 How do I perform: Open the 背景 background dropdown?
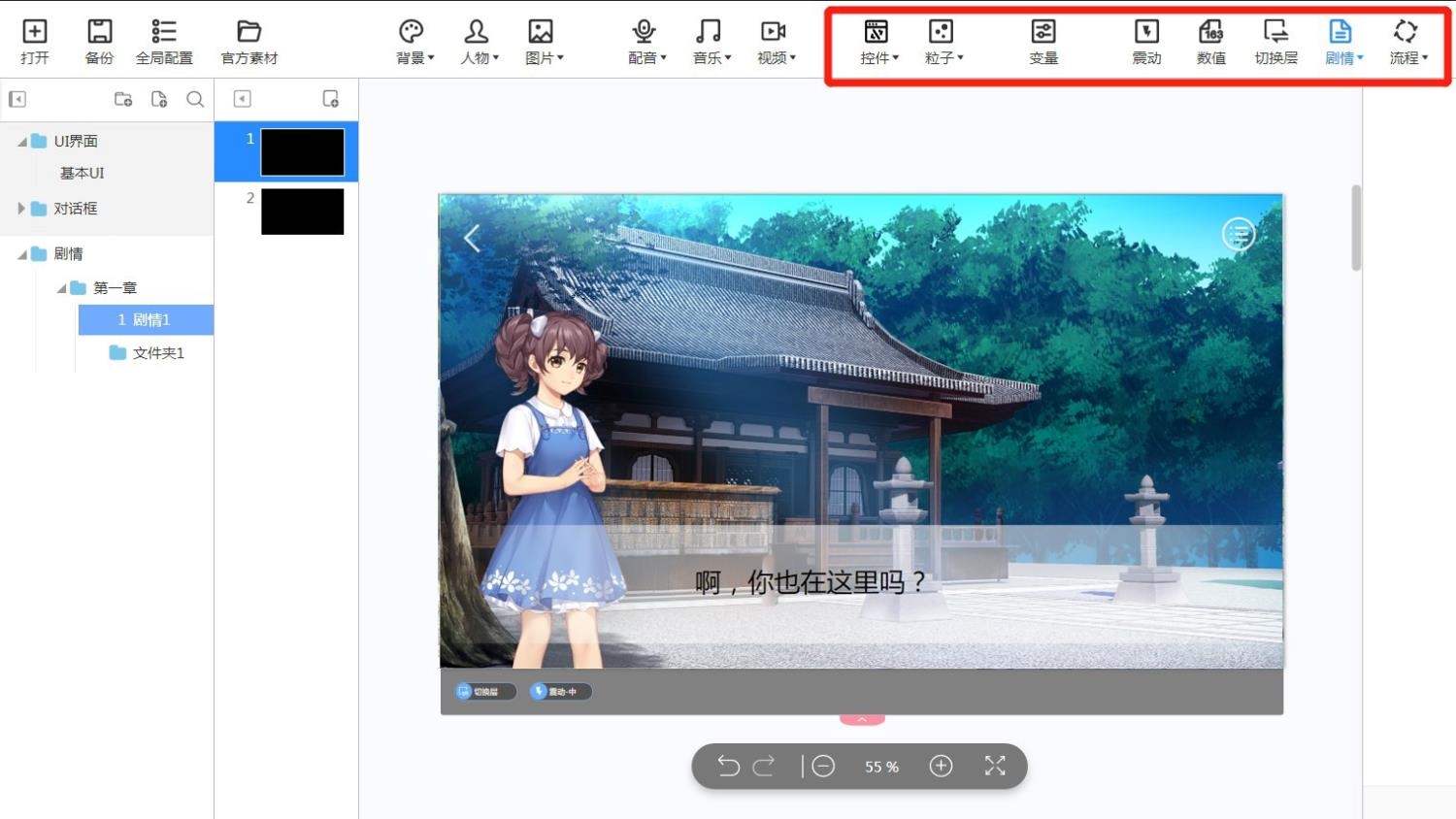pos(414,43)
